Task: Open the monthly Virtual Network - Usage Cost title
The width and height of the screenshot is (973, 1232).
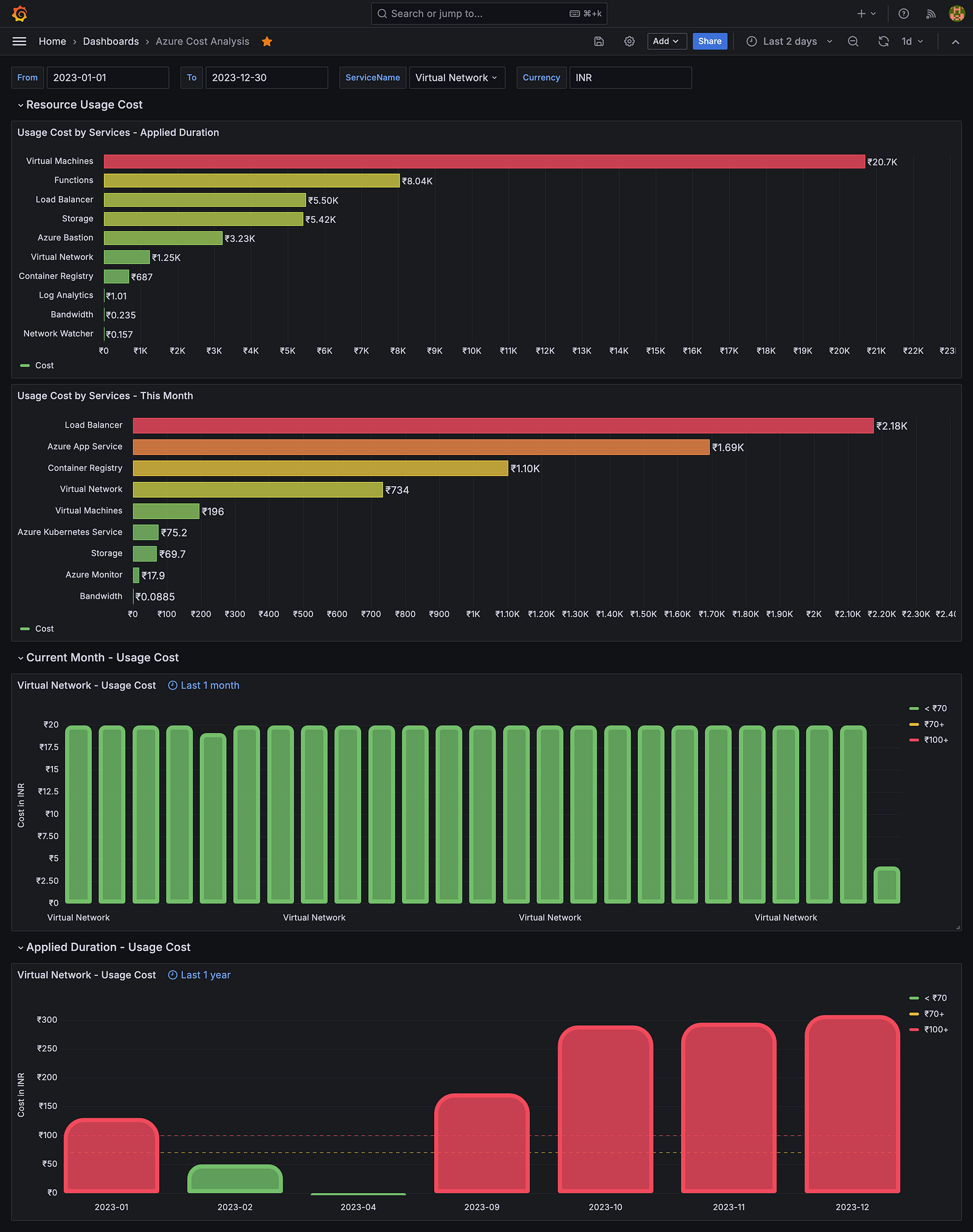Action: [x=86, y=686]
